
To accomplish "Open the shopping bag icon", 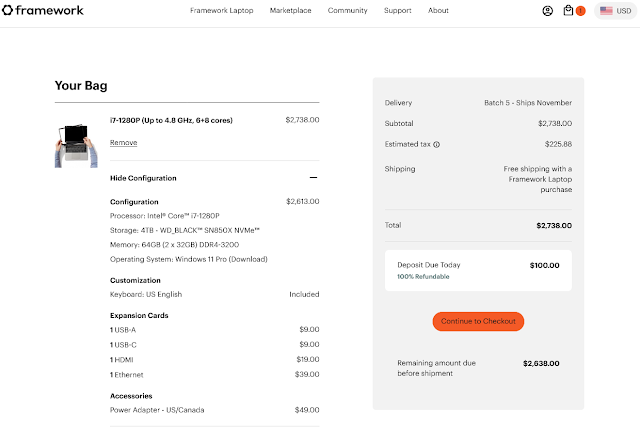I will tap(569, 11).
